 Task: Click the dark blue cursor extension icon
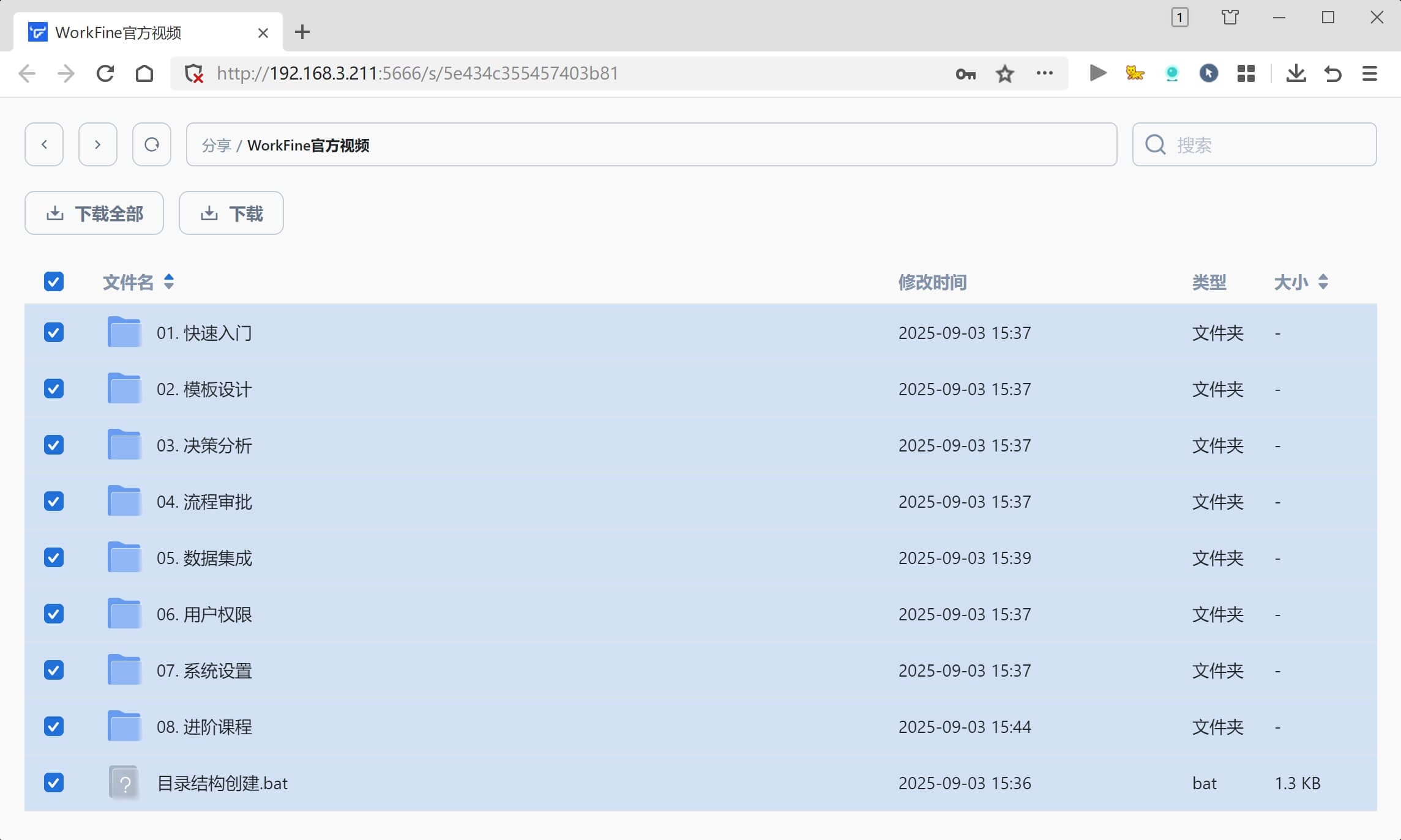pos(1209,73)
